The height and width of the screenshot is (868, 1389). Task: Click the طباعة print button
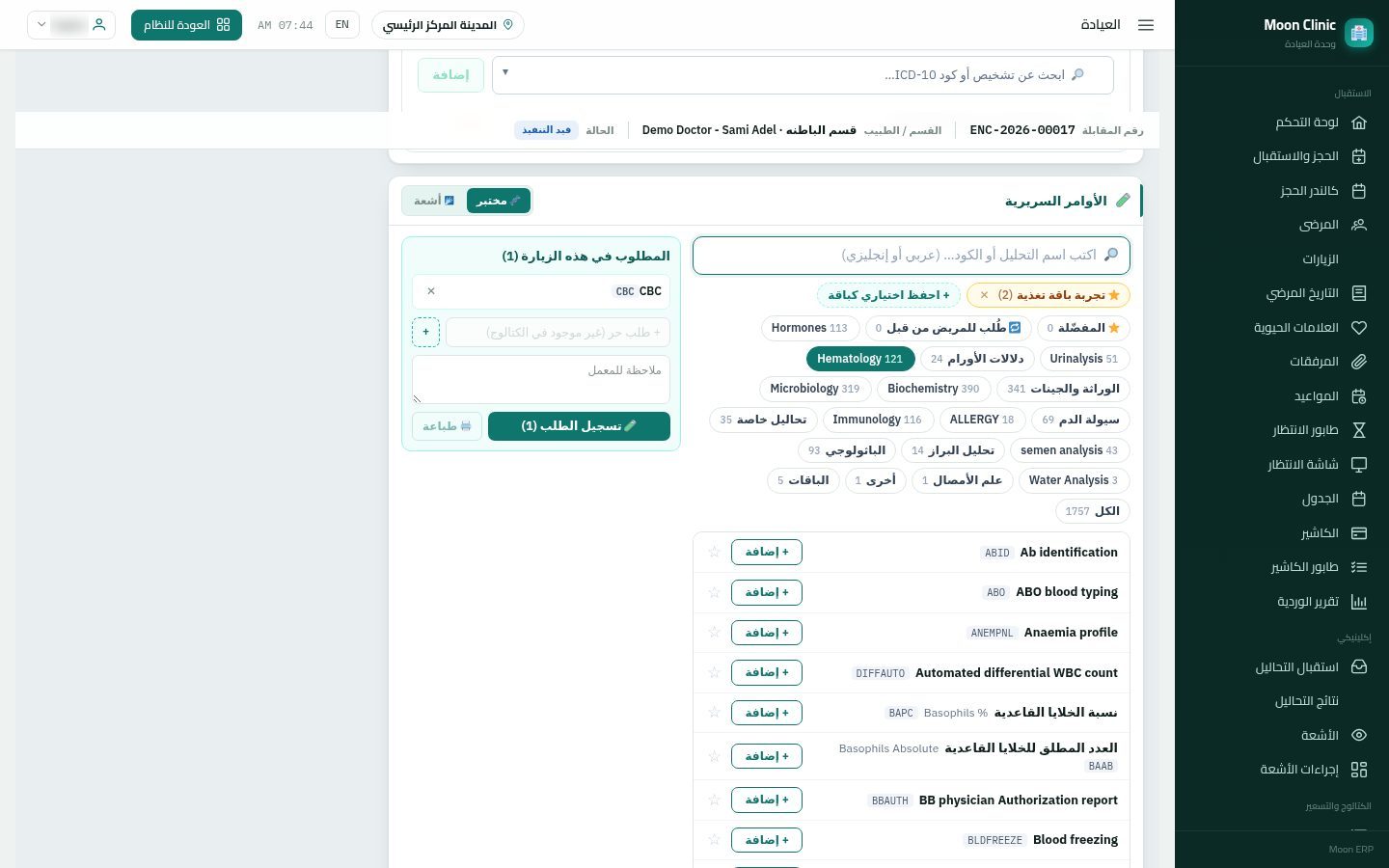447,426
